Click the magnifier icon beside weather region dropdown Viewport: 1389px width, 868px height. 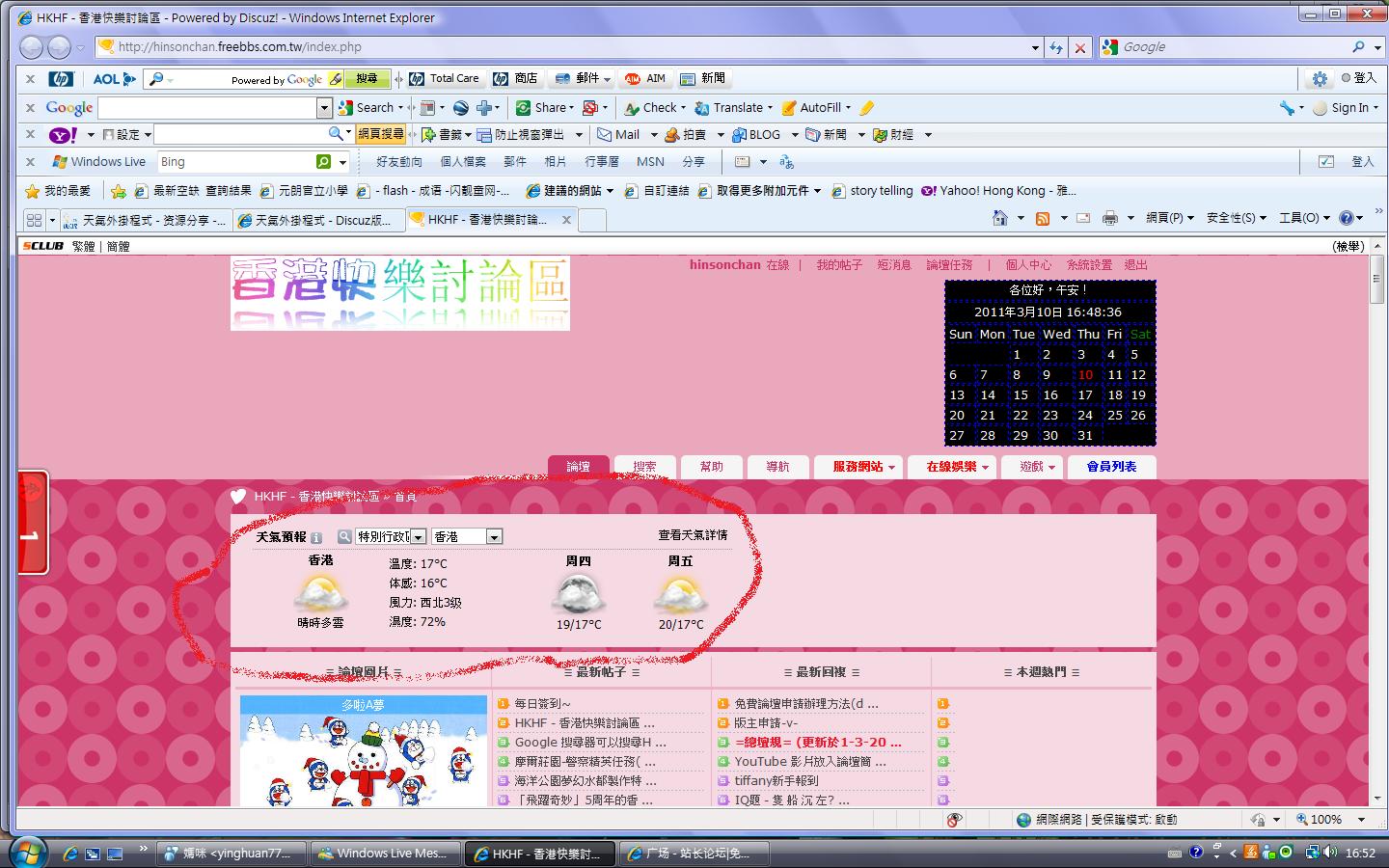[x=344, y=537]
